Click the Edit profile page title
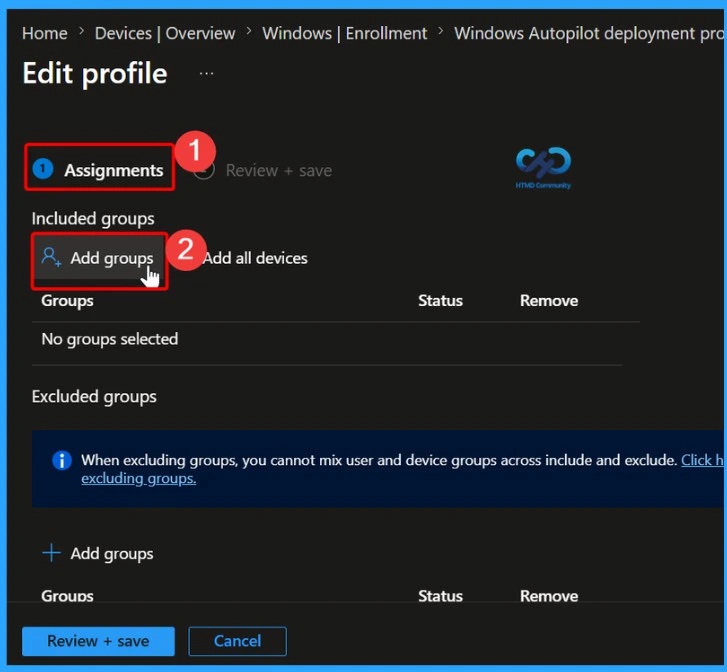This screenshot has height=672, width=727. click(95, 74)
